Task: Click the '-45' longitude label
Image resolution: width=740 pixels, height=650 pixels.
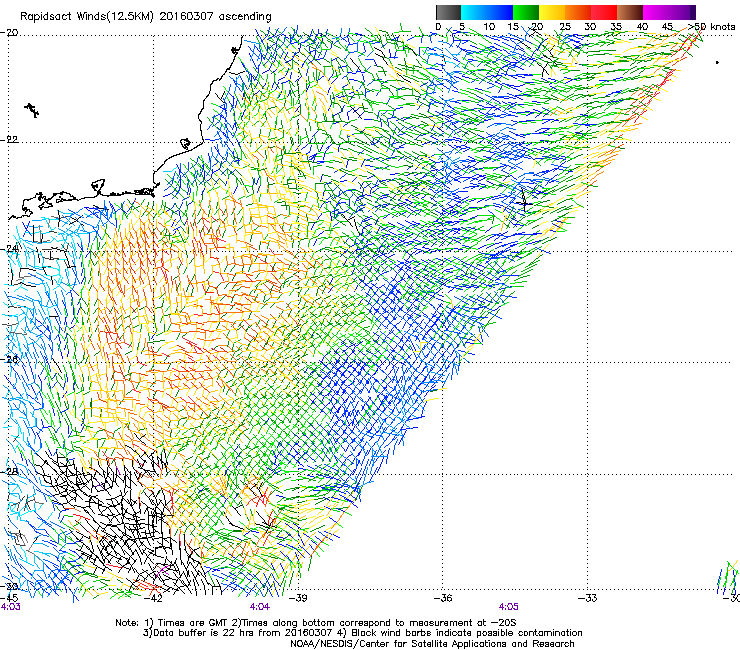Action: point(9,598)
